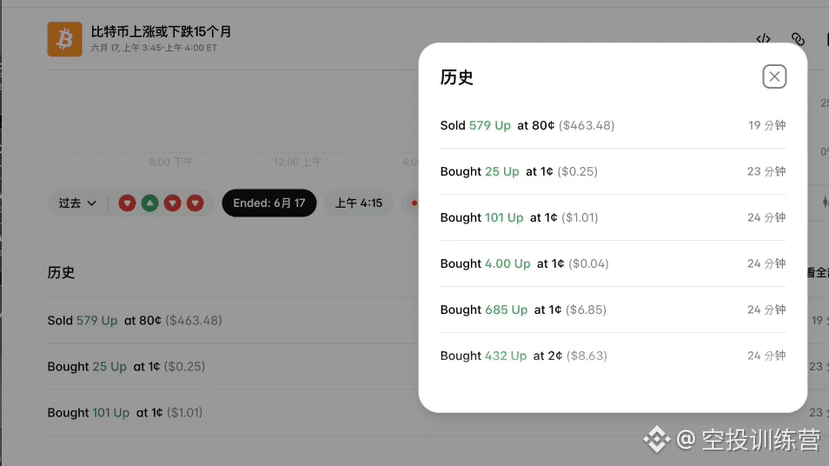
Task: Click the 比特币上涨或下跌15个月 market title
Action: click(x=161, y=32)
